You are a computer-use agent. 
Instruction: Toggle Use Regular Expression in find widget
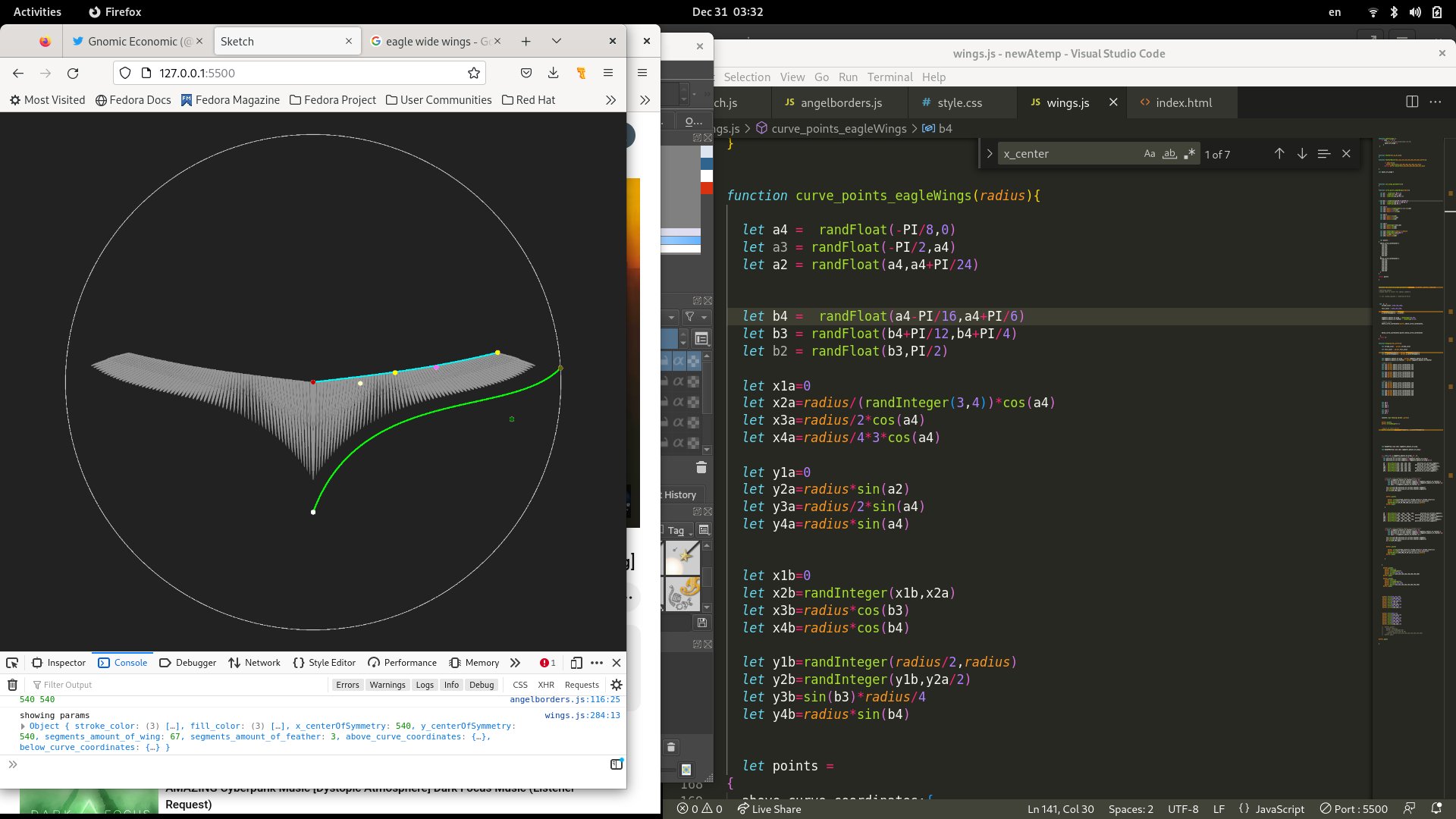tap(1190, 153)
